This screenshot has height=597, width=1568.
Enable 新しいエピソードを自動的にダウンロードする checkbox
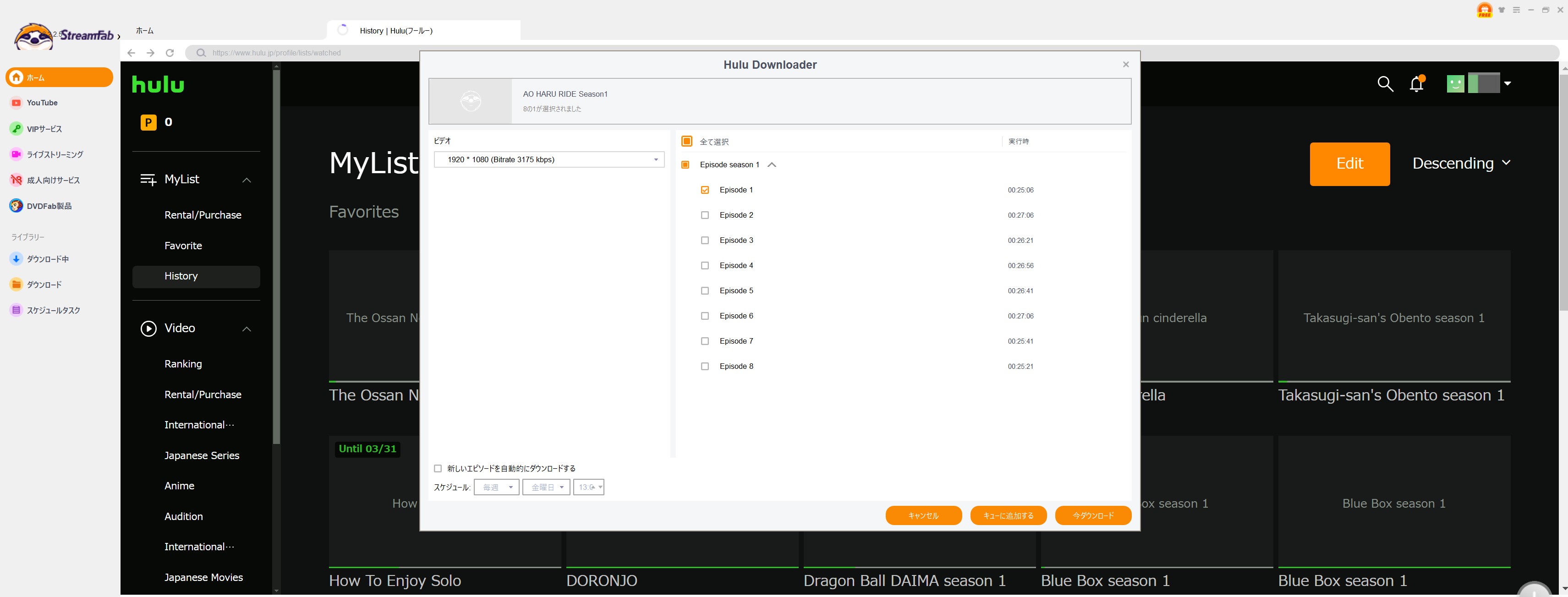[438, 469]
